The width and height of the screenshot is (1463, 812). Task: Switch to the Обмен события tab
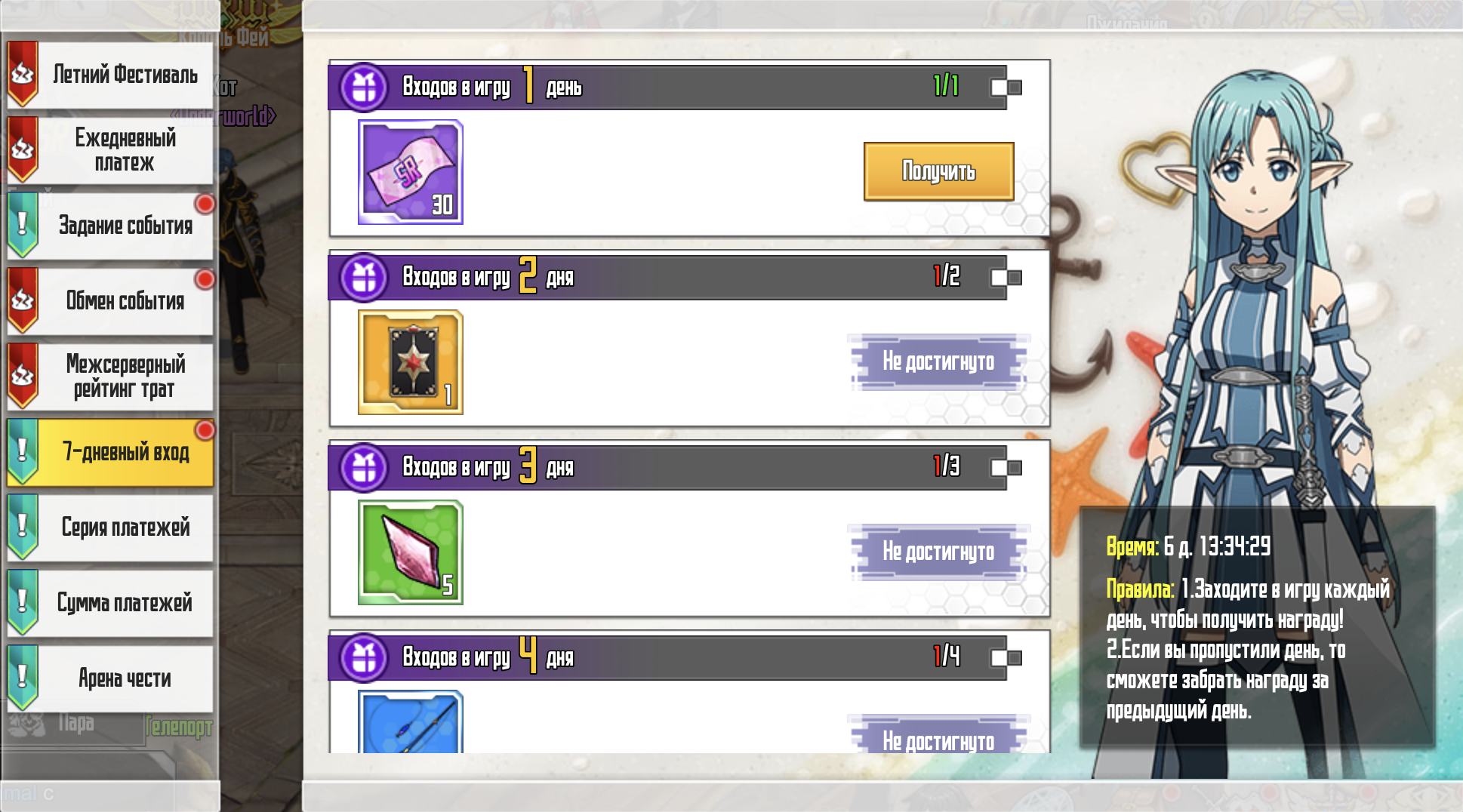(x=110, y=301)
